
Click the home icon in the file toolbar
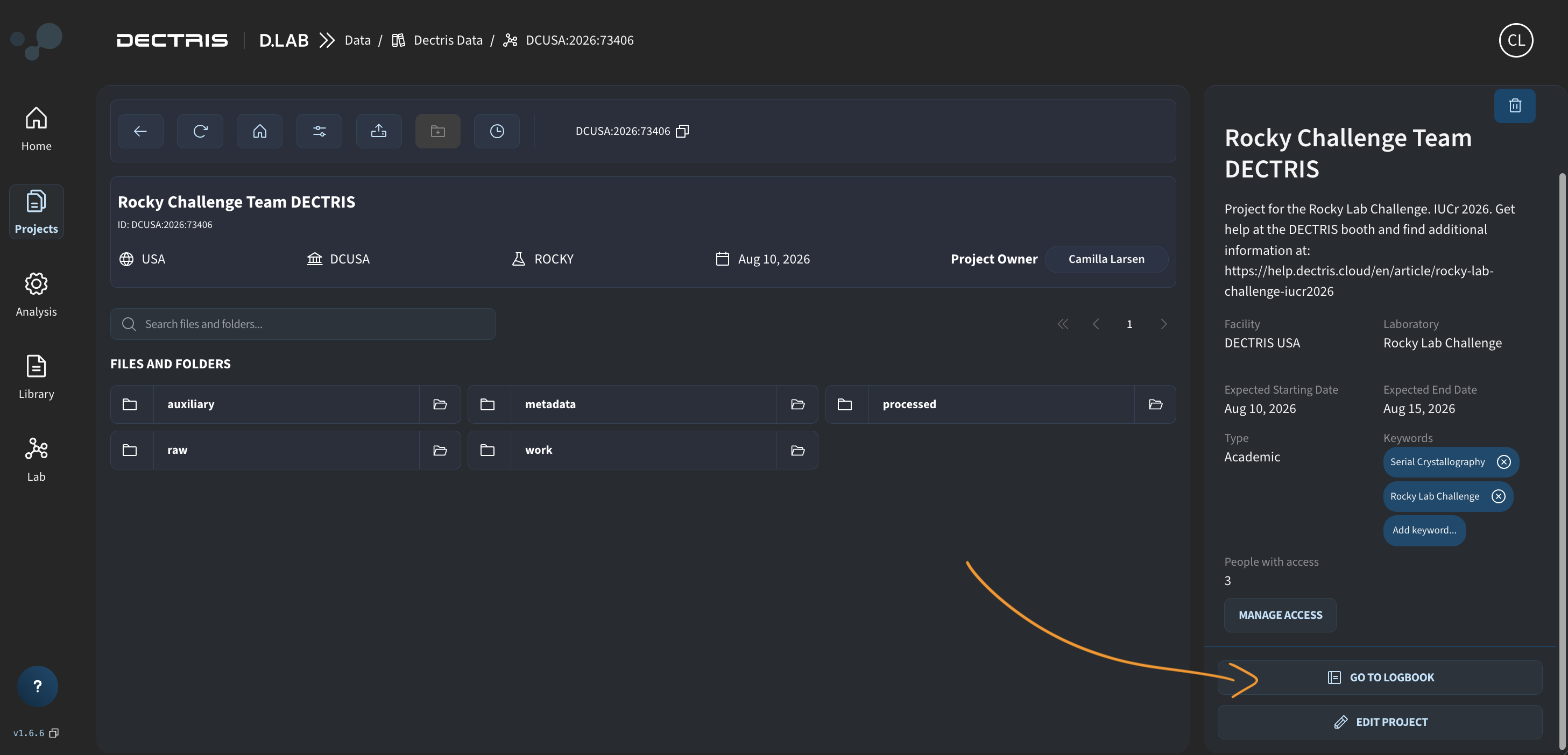pos(259,131)
